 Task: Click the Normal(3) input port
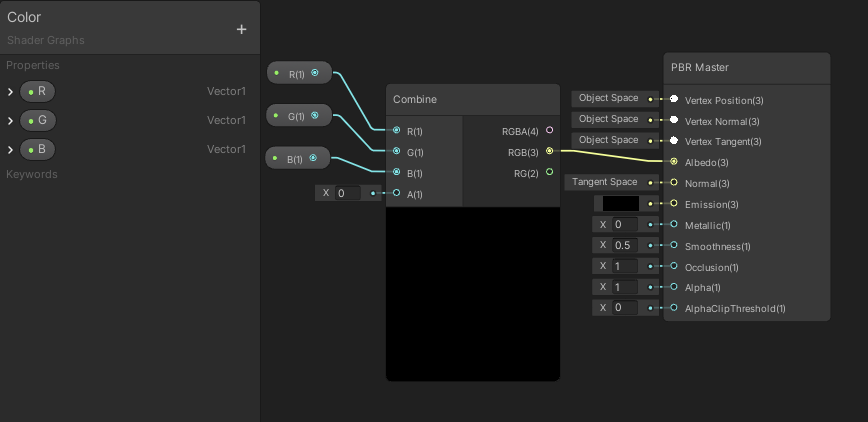[674, 182]
